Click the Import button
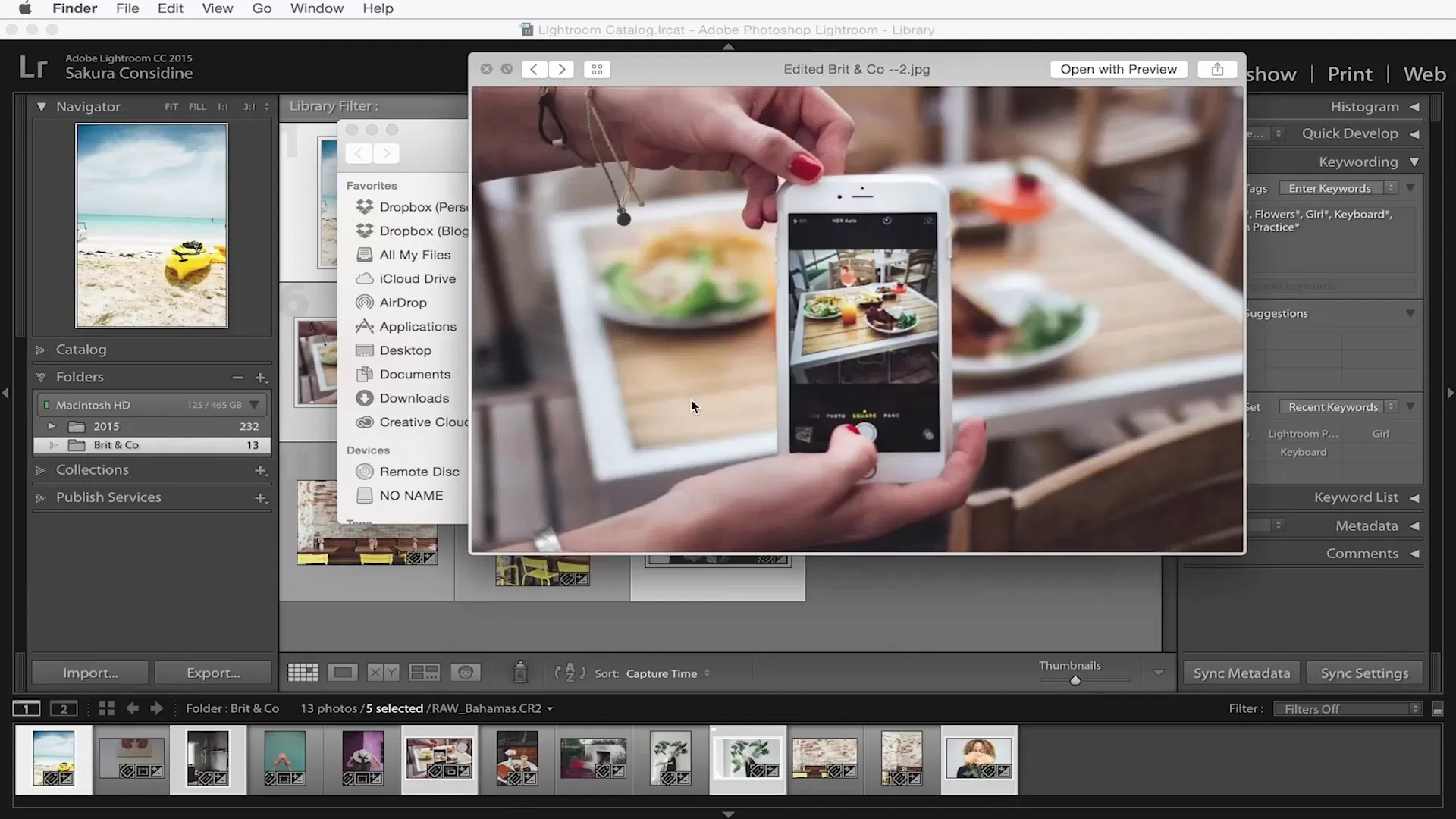This screenshot has width=1456, height=819. point(90,673)
